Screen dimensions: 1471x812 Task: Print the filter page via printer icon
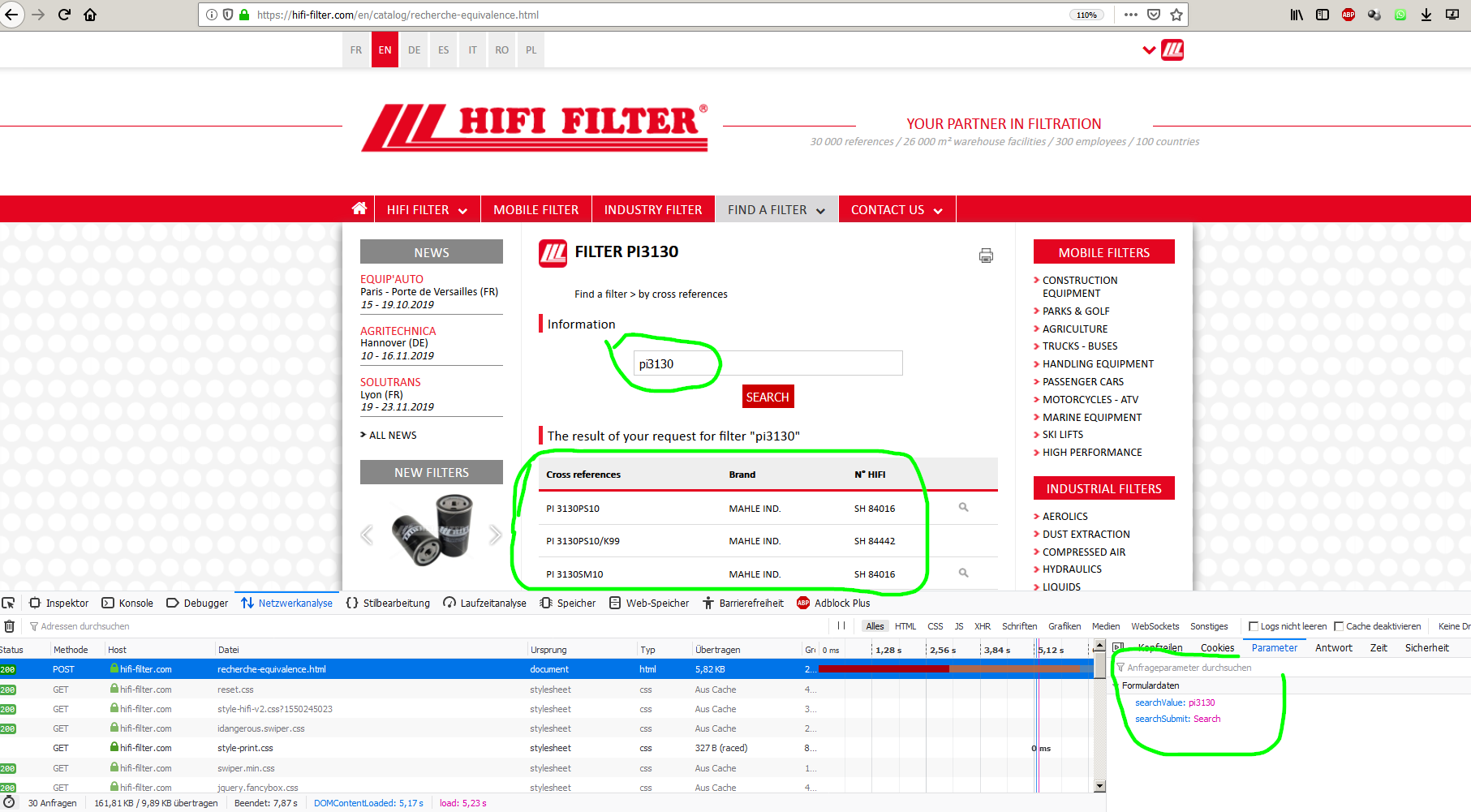pyautogui.click(x=986, y=256)
